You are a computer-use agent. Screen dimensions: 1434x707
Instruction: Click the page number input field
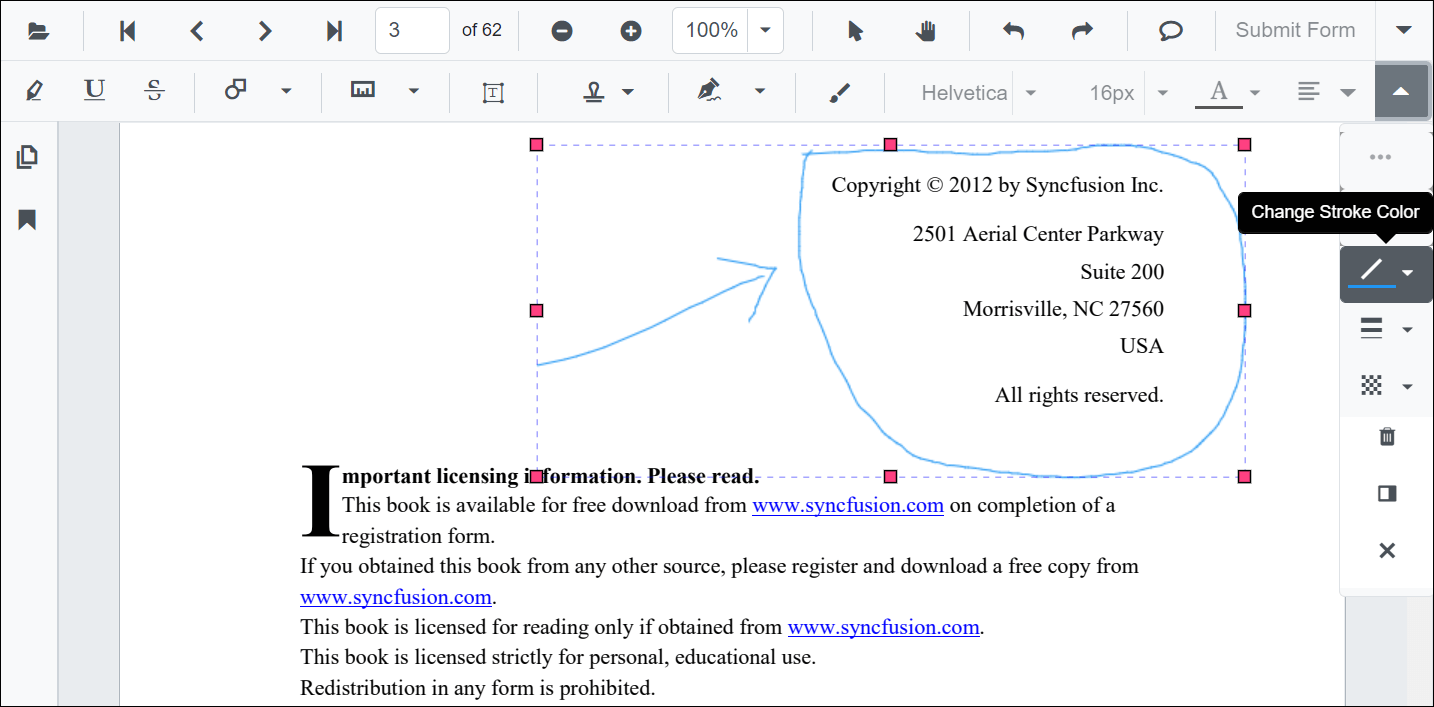(411, 31)
